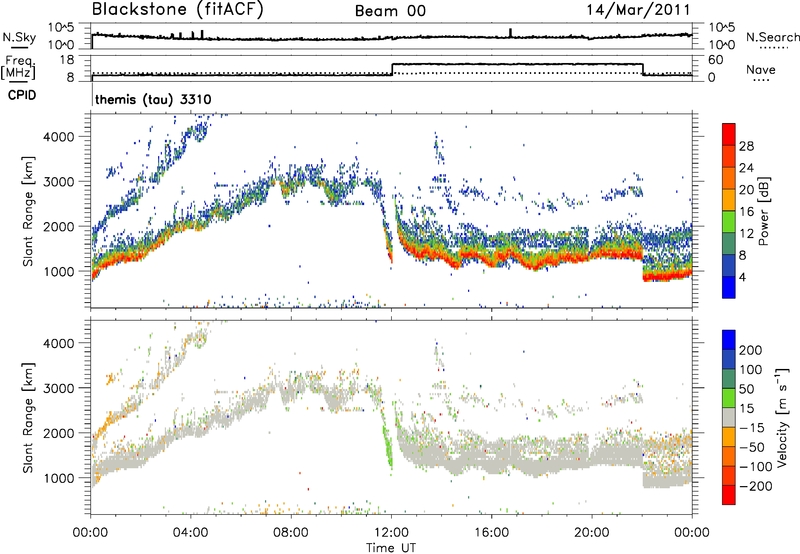Click the red bottom Velocity colorbar segment
Image resolution: width=800 pixels, height=554 pixels.
729,495
